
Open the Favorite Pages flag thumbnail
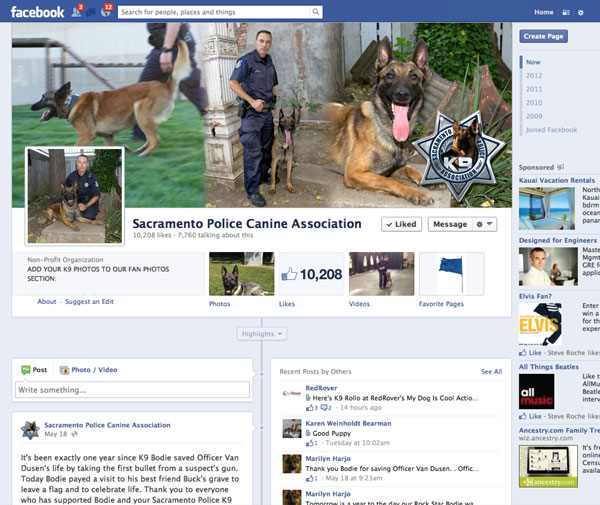click(452, 274)
